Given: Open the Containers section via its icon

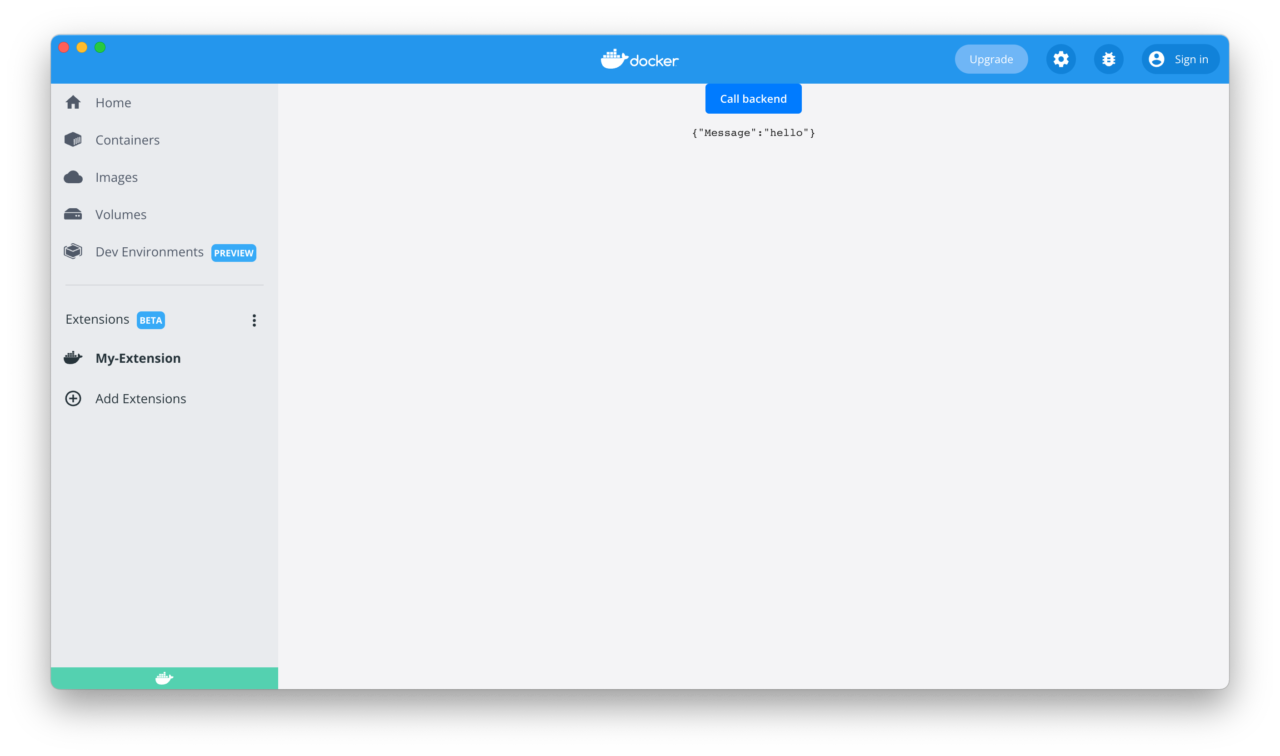Looking at the screenshot, I should [72, 140].
